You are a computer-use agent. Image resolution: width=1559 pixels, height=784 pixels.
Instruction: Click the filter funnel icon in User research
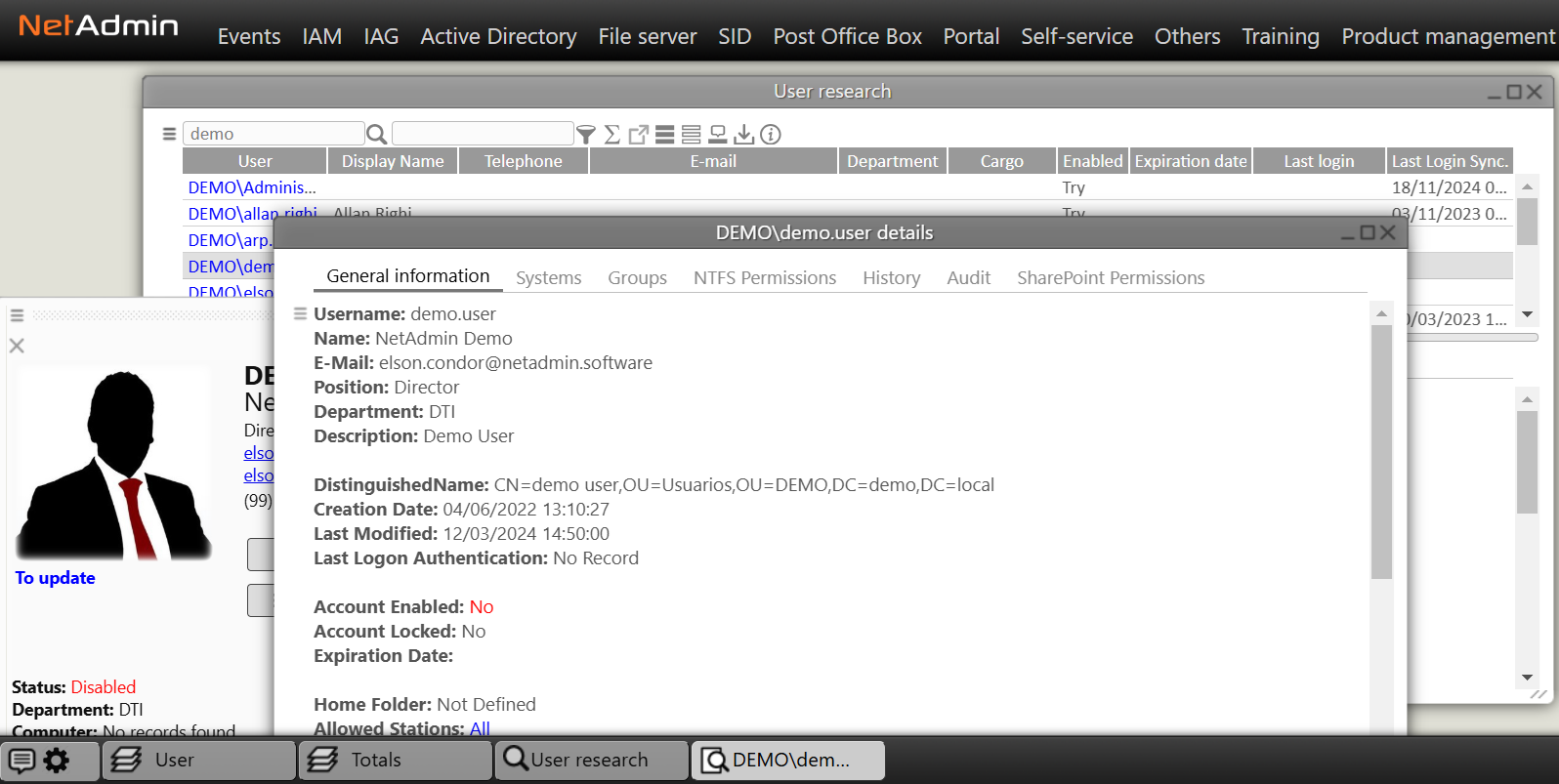586,135
